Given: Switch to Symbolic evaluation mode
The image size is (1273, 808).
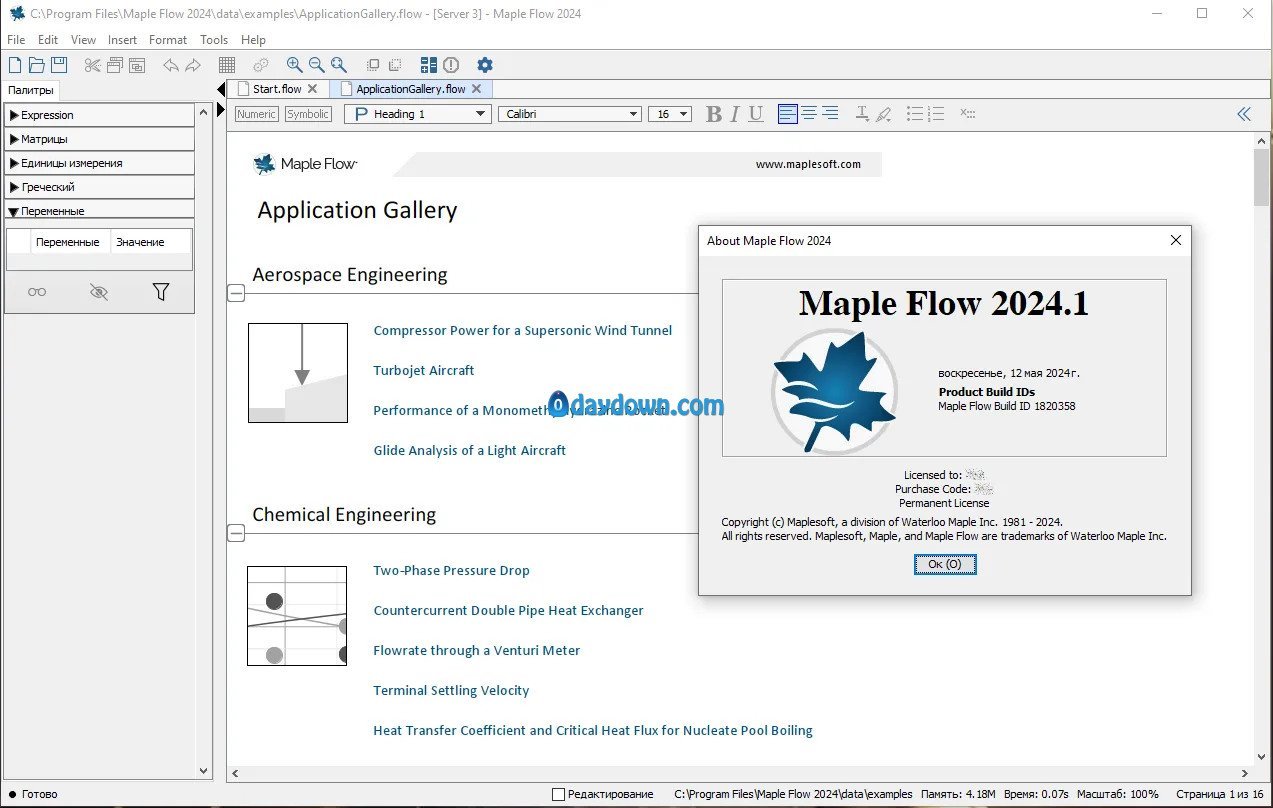Looking at the screenshot, I should 308,114.
